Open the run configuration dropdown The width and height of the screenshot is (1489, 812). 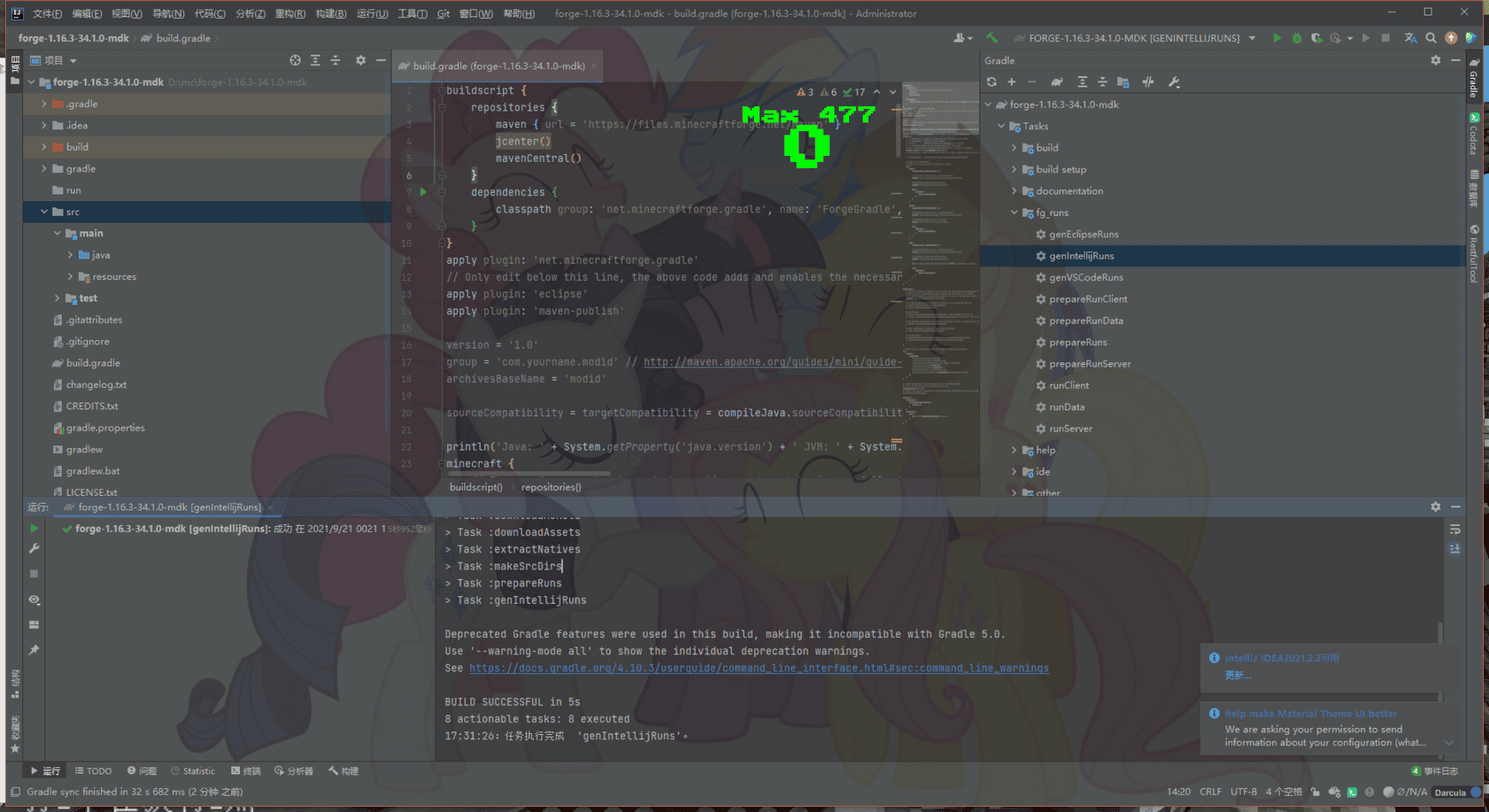click(x=1252, y=39)
